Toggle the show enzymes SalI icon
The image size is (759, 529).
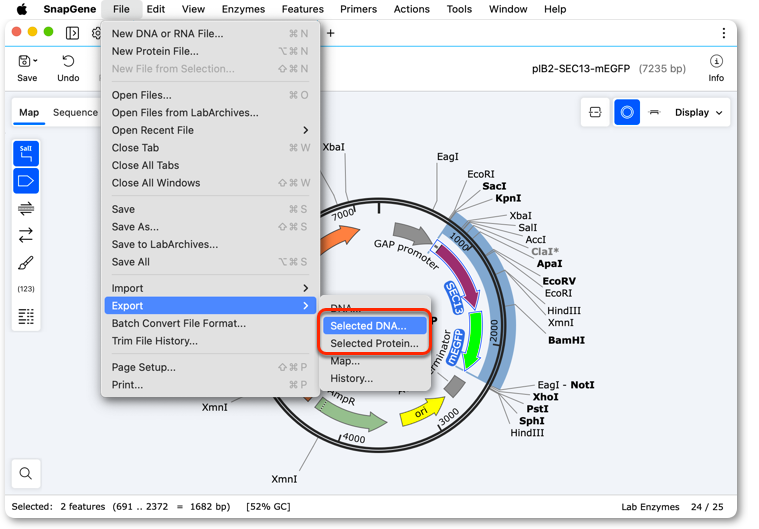(x=26, y=153)
